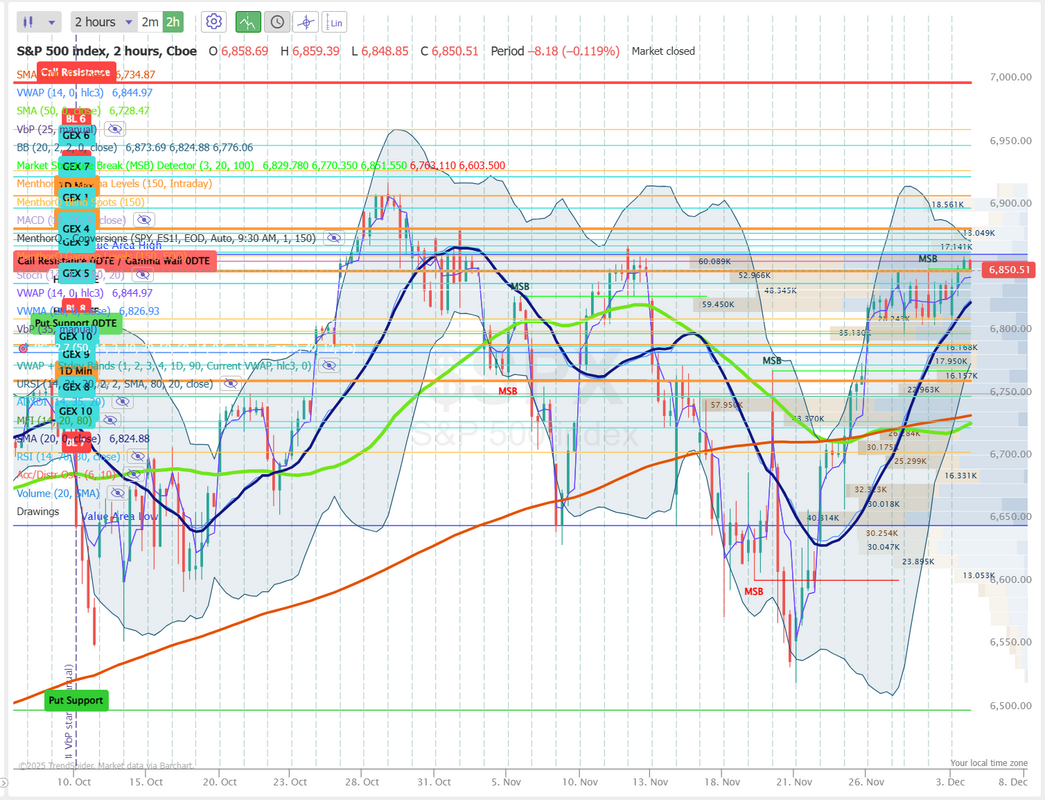Select the 2m timeframe shortcut
The height and width of the screenshot is (800, 1045).
pos(149,22)
